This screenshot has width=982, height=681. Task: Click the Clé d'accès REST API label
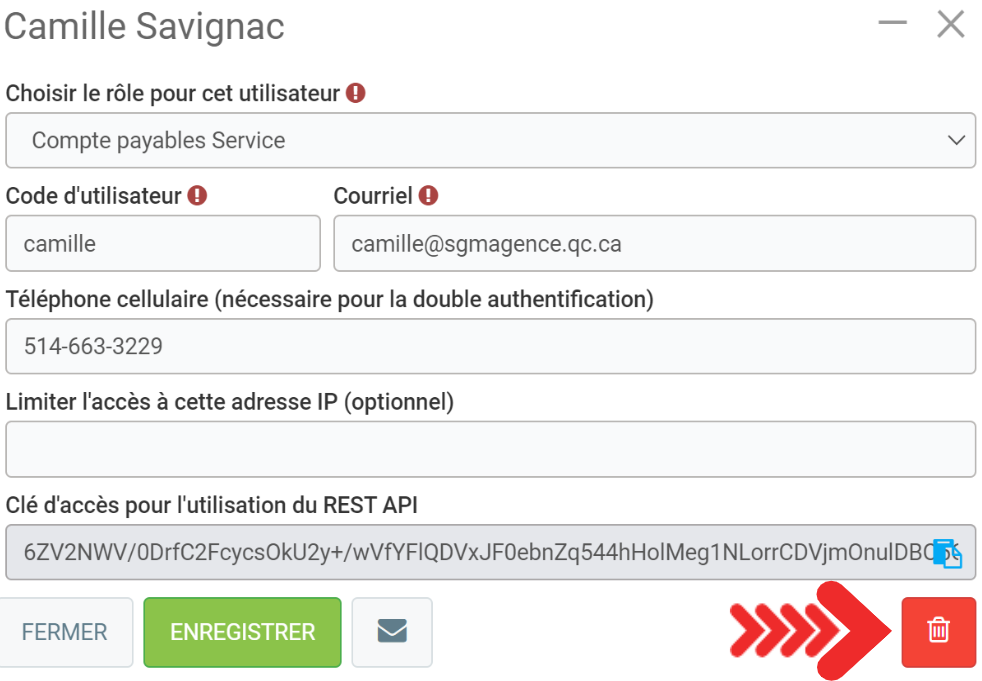pyautogui.click(x=212, y=505)
